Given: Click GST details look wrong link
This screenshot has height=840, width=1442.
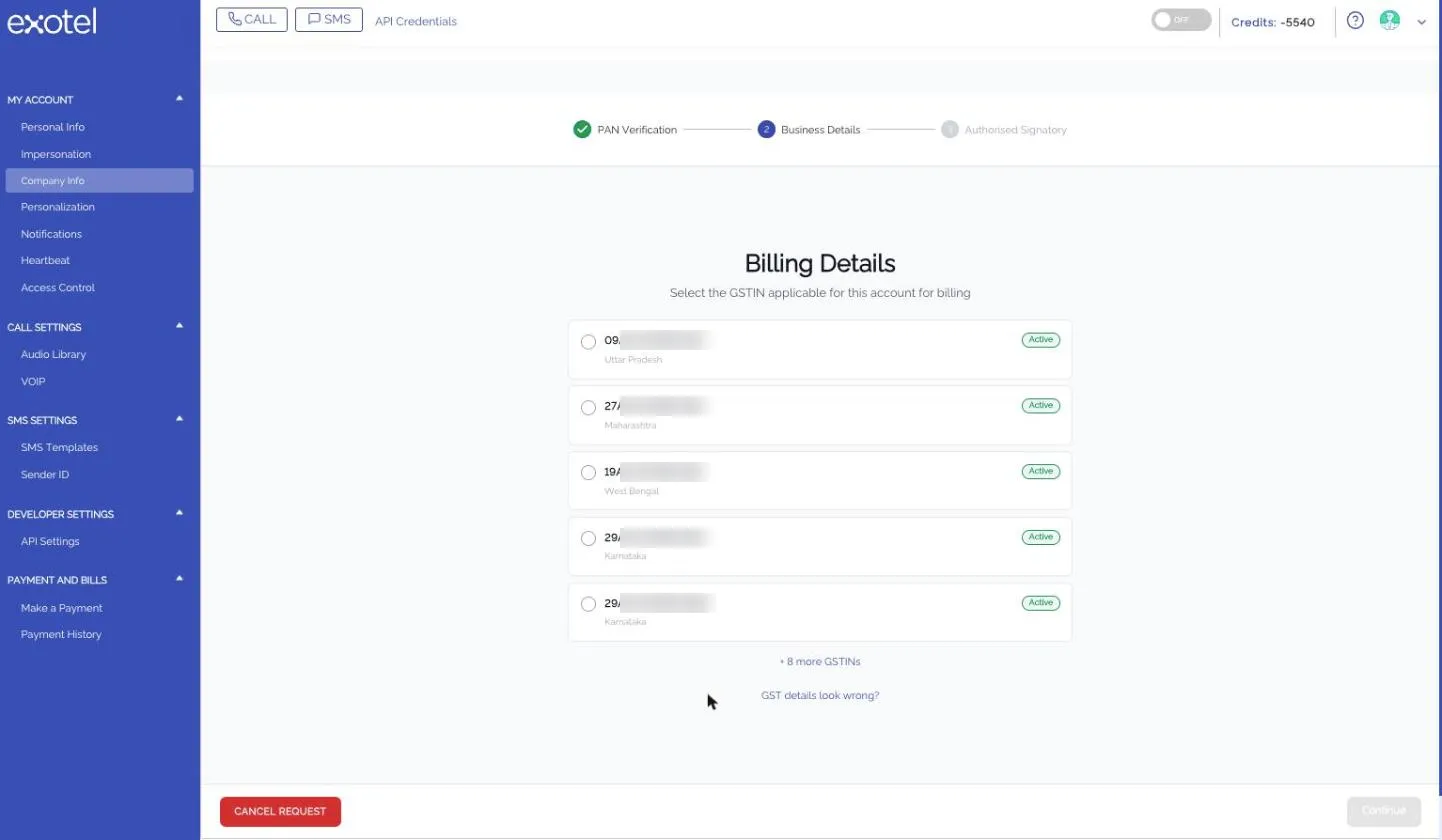Looking at the screenshot, I should pyautogui.click(x=820, y=695).
